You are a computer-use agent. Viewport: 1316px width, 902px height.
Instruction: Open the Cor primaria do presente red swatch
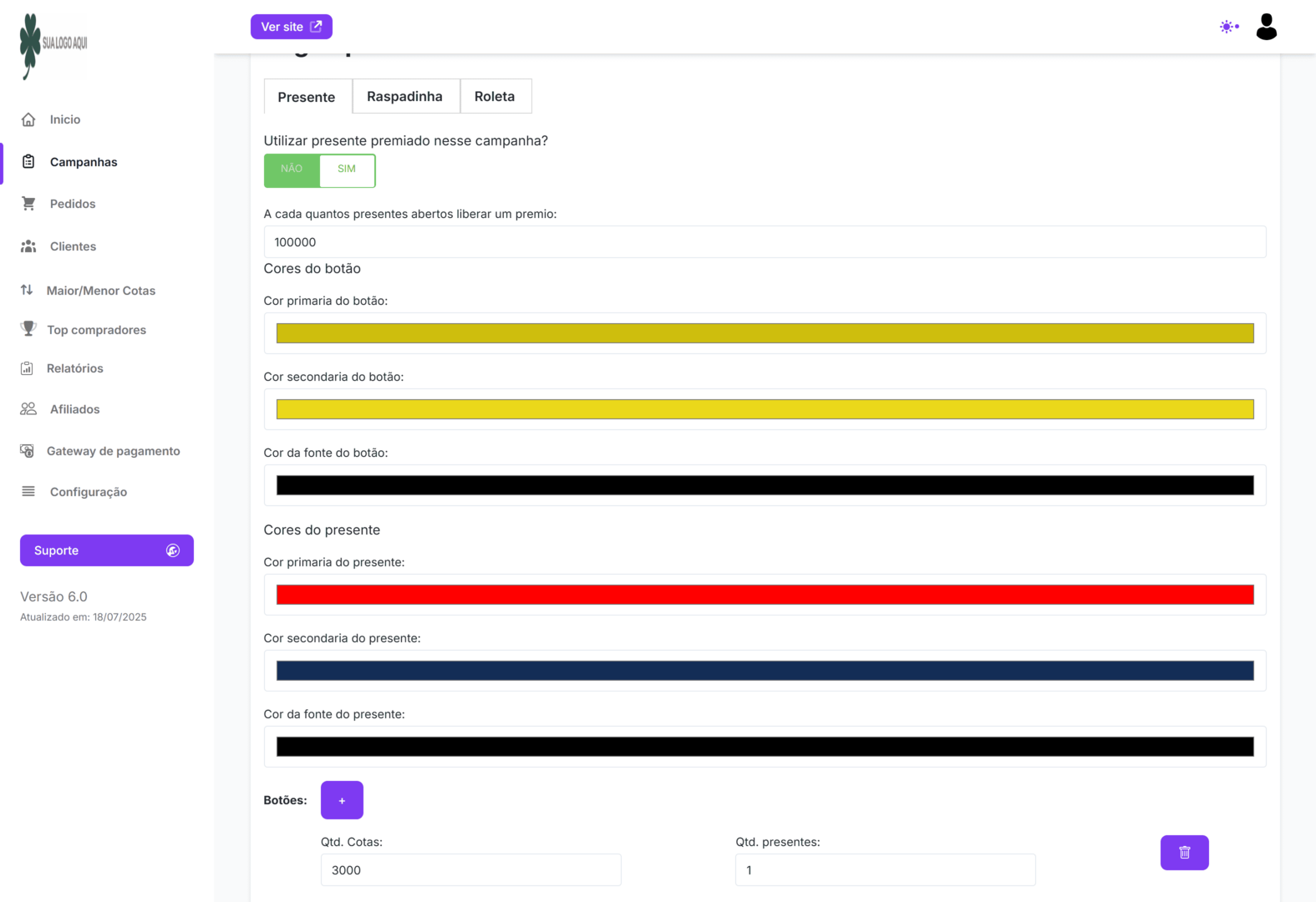coord(765,595)
